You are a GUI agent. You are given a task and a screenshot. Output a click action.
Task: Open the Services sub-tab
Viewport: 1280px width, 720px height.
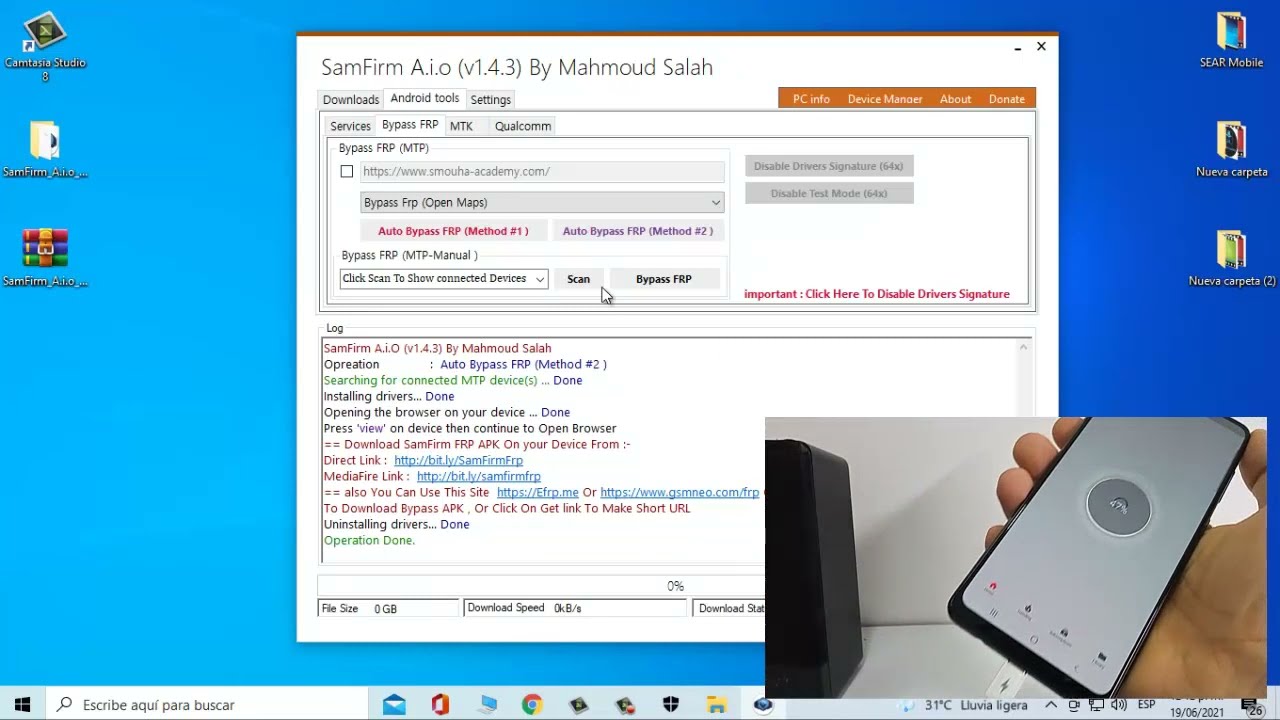pos(351,126)
